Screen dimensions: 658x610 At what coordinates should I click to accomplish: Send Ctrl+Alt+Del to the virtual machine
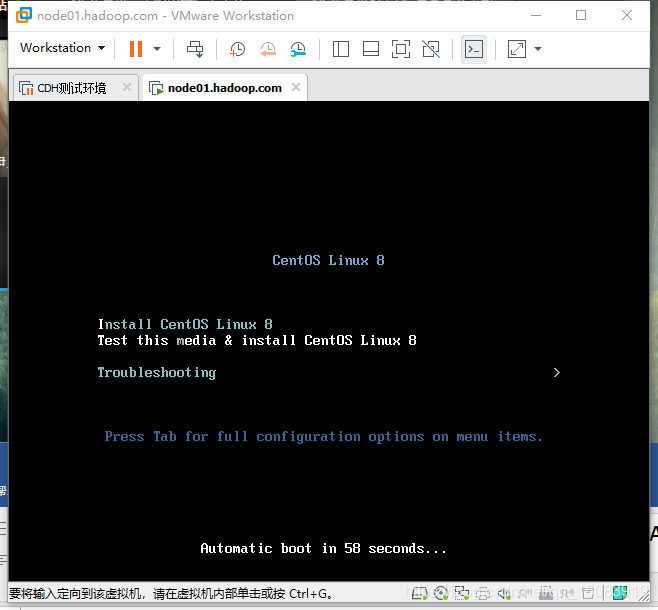(x=195, y=49)
